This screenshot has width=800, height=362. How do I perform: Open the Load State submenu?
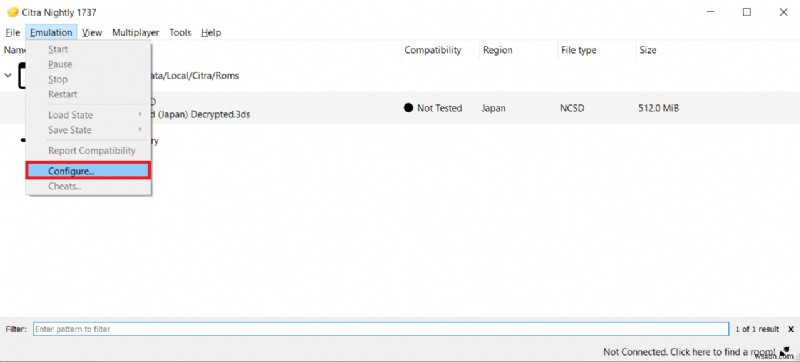[88, 115]
